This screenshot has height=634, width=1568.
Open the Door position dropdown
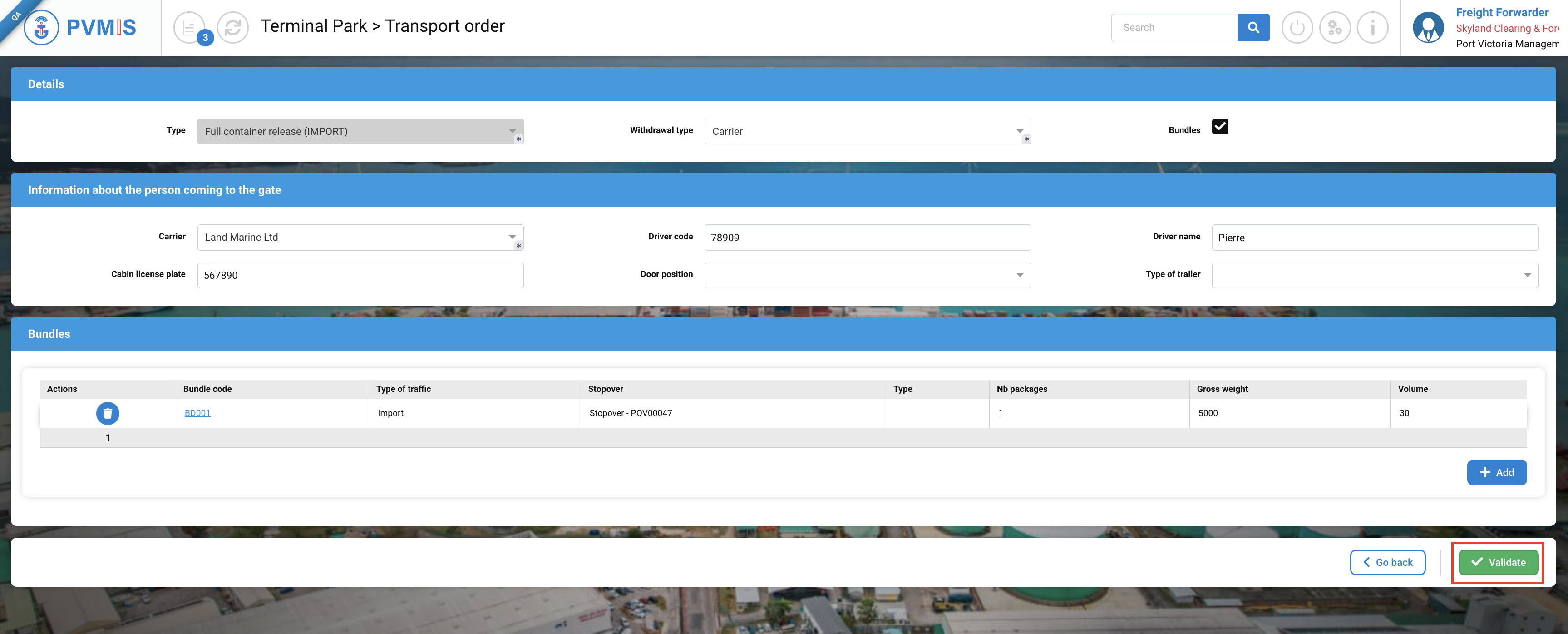(867, 275)
